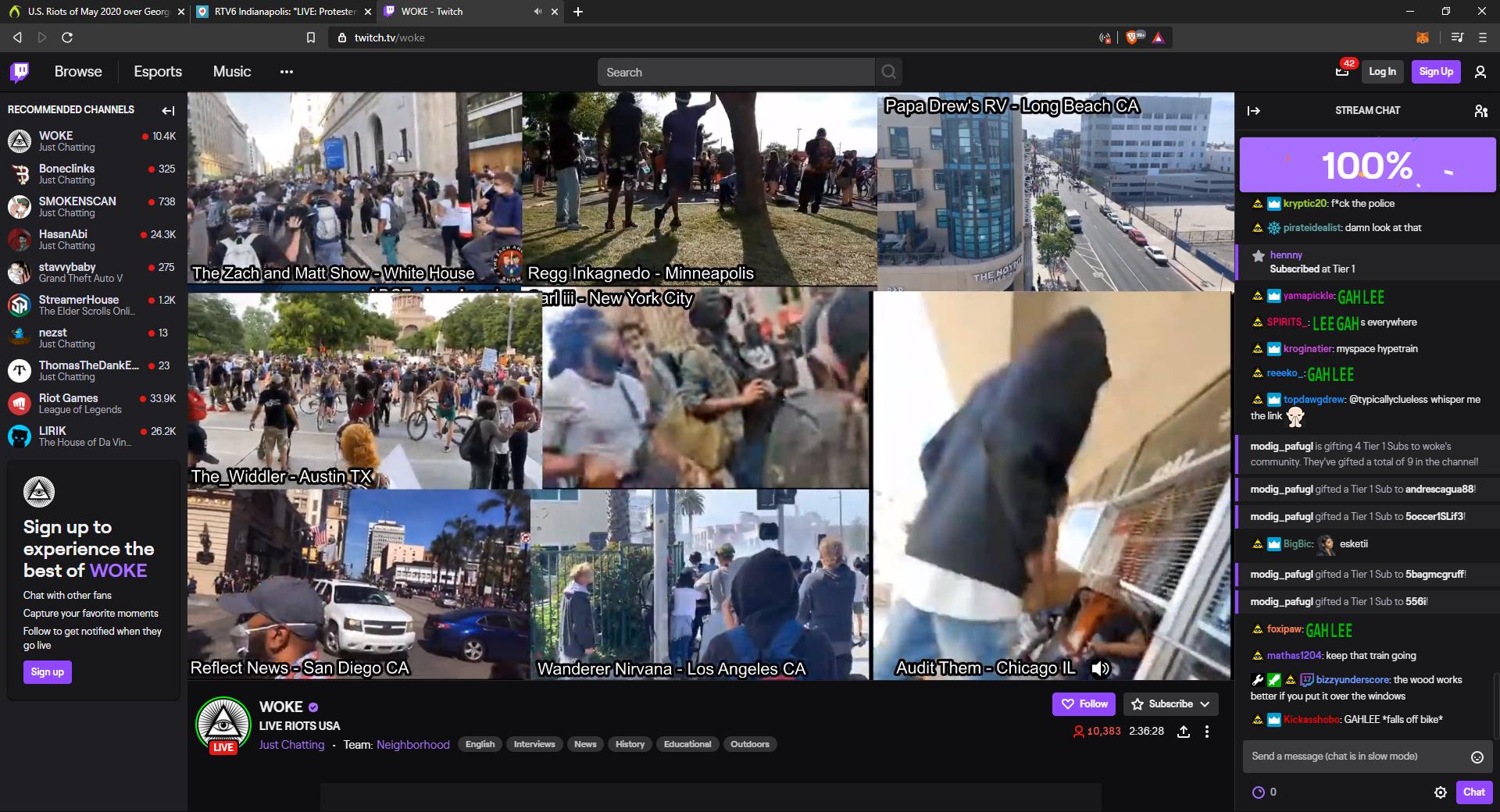The height and width of the screenshot is (812, 1500).
Task: Open the Music section
Action: click(232, 72)
